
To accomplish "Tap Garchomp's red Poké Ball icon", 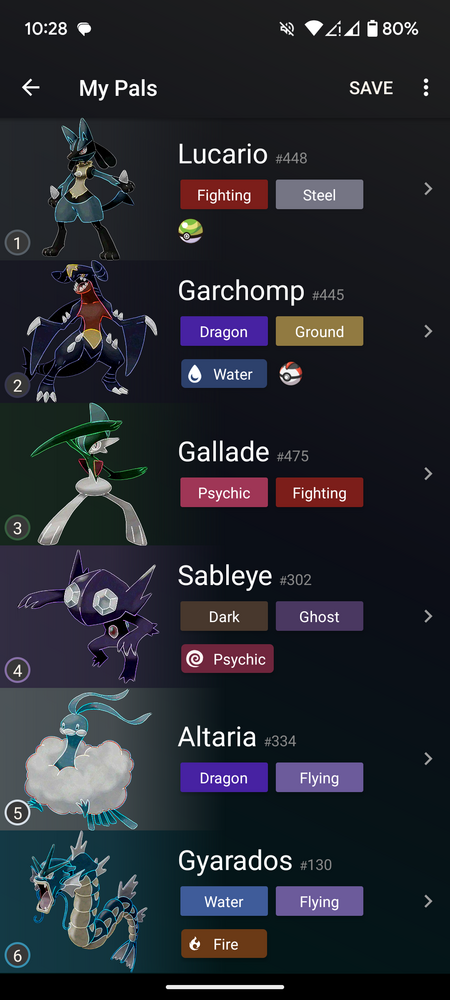I will (x=291, y=374).
